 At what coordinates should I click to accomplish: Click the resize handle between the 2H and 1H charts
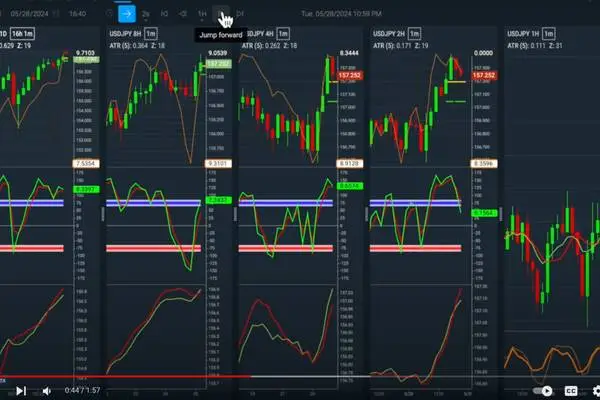click(x=501, y=214)
